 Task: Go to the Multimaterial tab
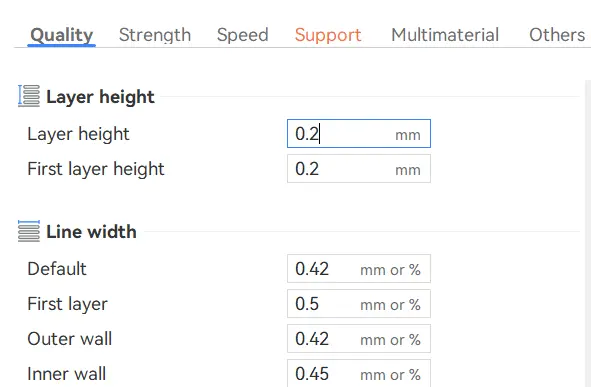pyautogui.click(x=445, y=35)
